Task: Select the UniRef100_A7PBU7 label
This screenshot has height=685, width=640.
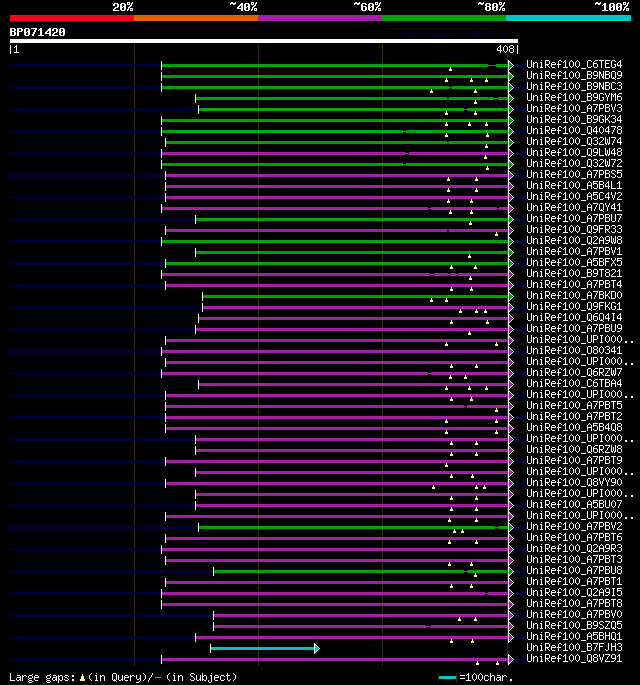Action: [574, 218]
